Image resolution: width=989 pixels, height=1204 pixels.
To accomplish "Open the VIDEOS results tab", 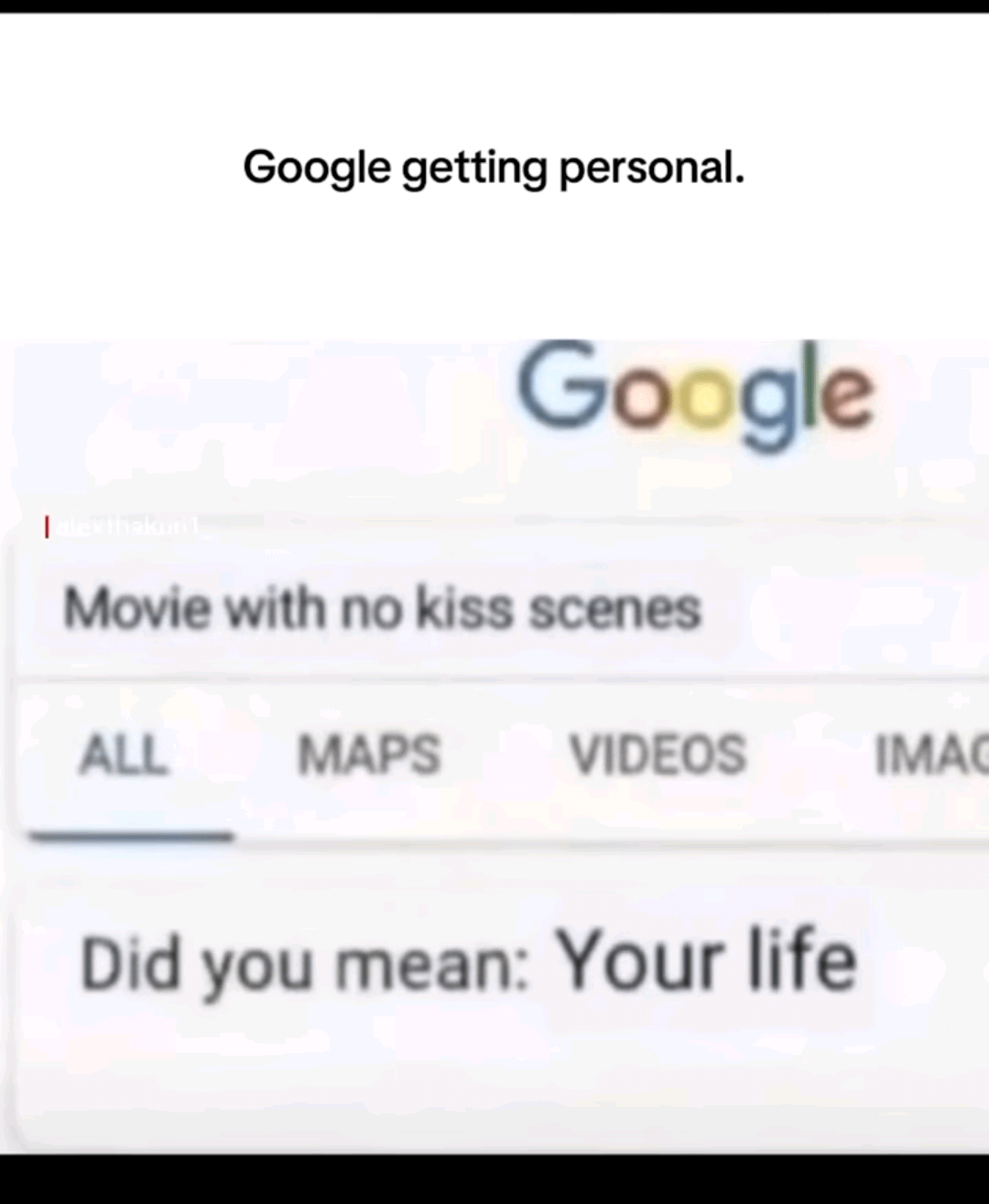I will 658,755.
